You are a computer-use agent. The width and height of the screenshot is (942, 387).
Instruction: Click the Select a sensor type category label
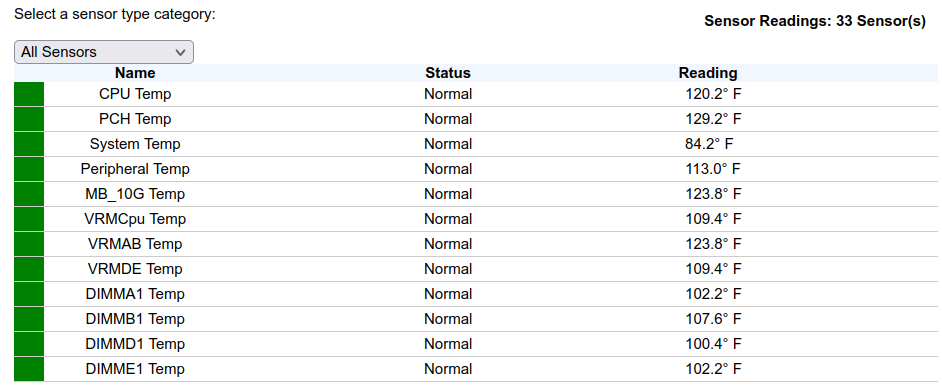coord(115,14)
